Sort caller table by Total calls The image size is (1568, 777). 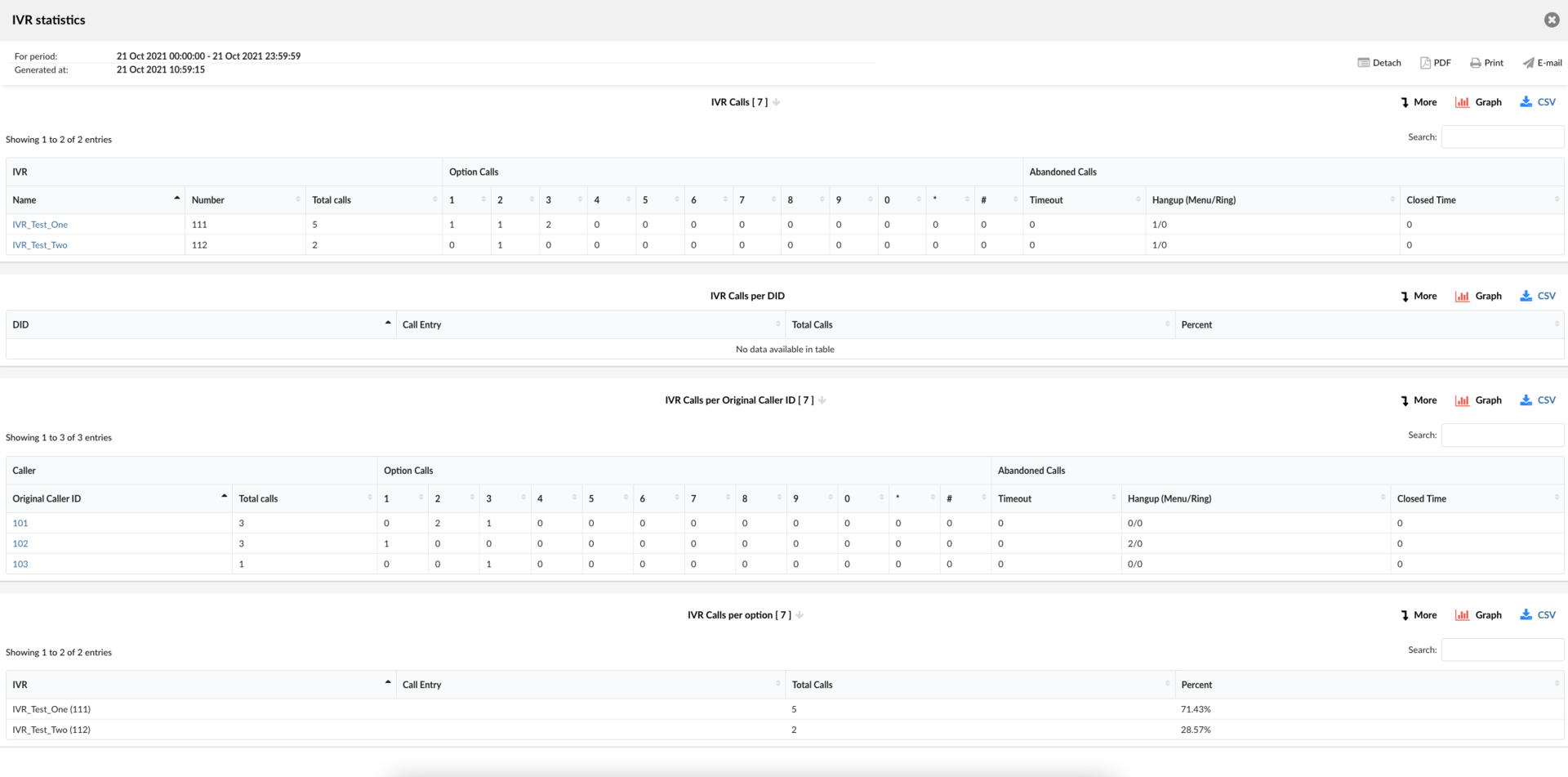[x=305, y=499]
